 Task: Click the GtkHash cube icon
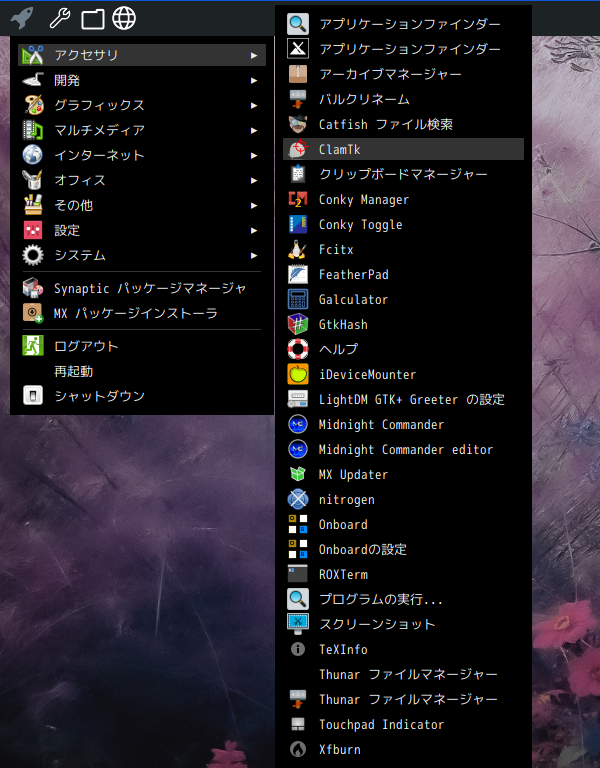pyautogui.click(x=298, y=324)
